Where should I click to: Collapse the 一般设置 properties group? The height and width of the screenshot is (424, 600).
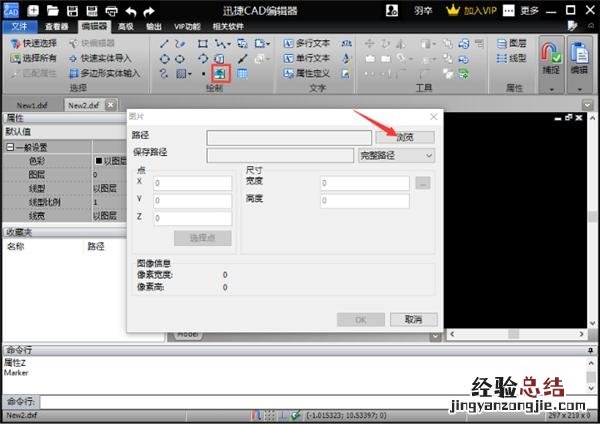point(10,147)
